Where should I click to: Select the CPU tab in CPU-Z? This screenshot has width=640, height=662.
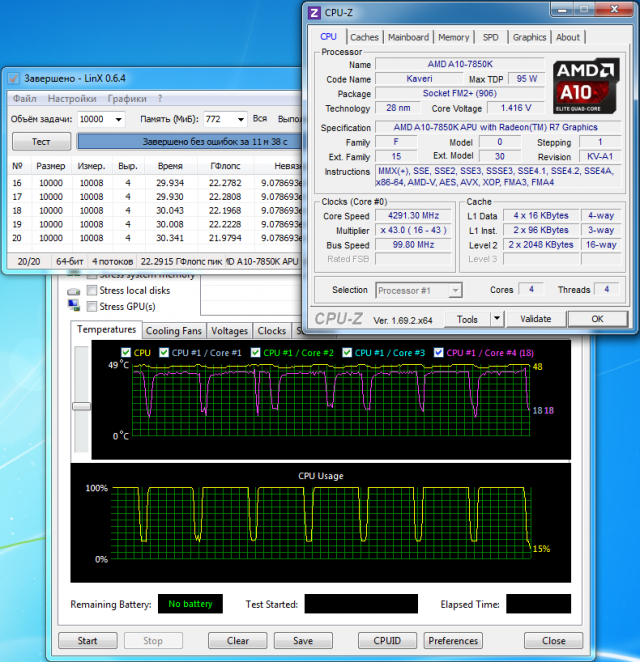[x=328, y=36]
